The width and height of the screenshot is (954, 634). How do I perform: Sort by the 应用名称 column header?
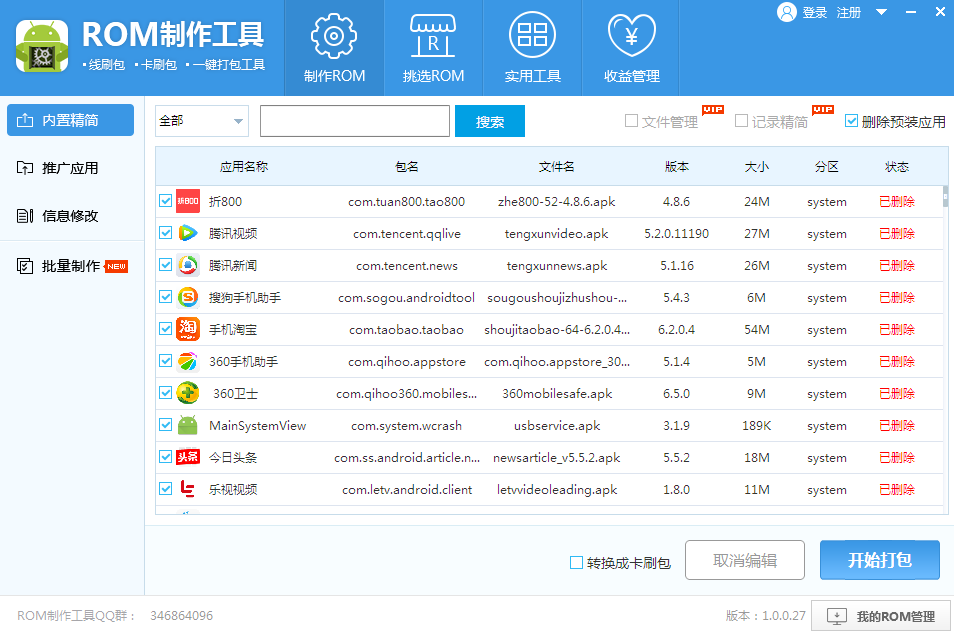tap(243, 167)
